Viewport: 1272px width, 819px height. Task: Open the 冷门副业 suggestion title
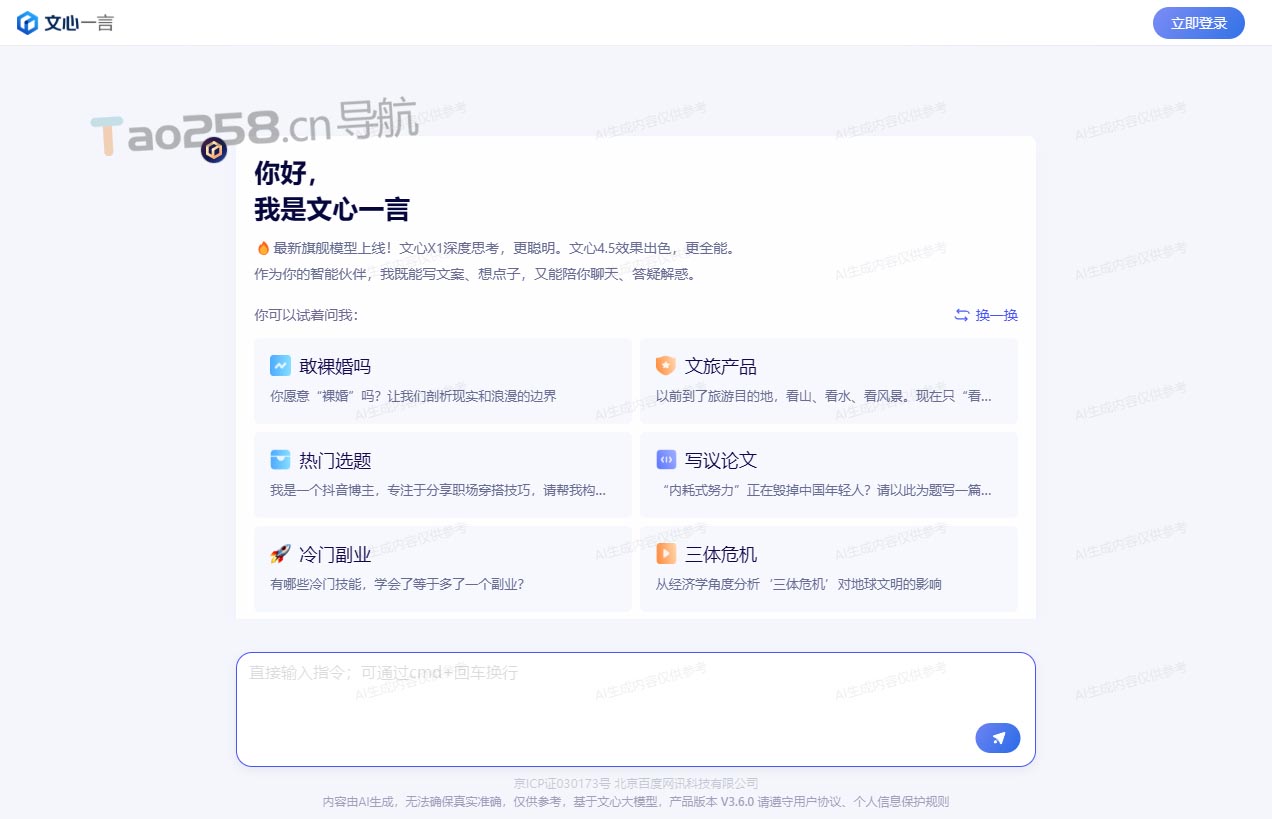point(335,554)
